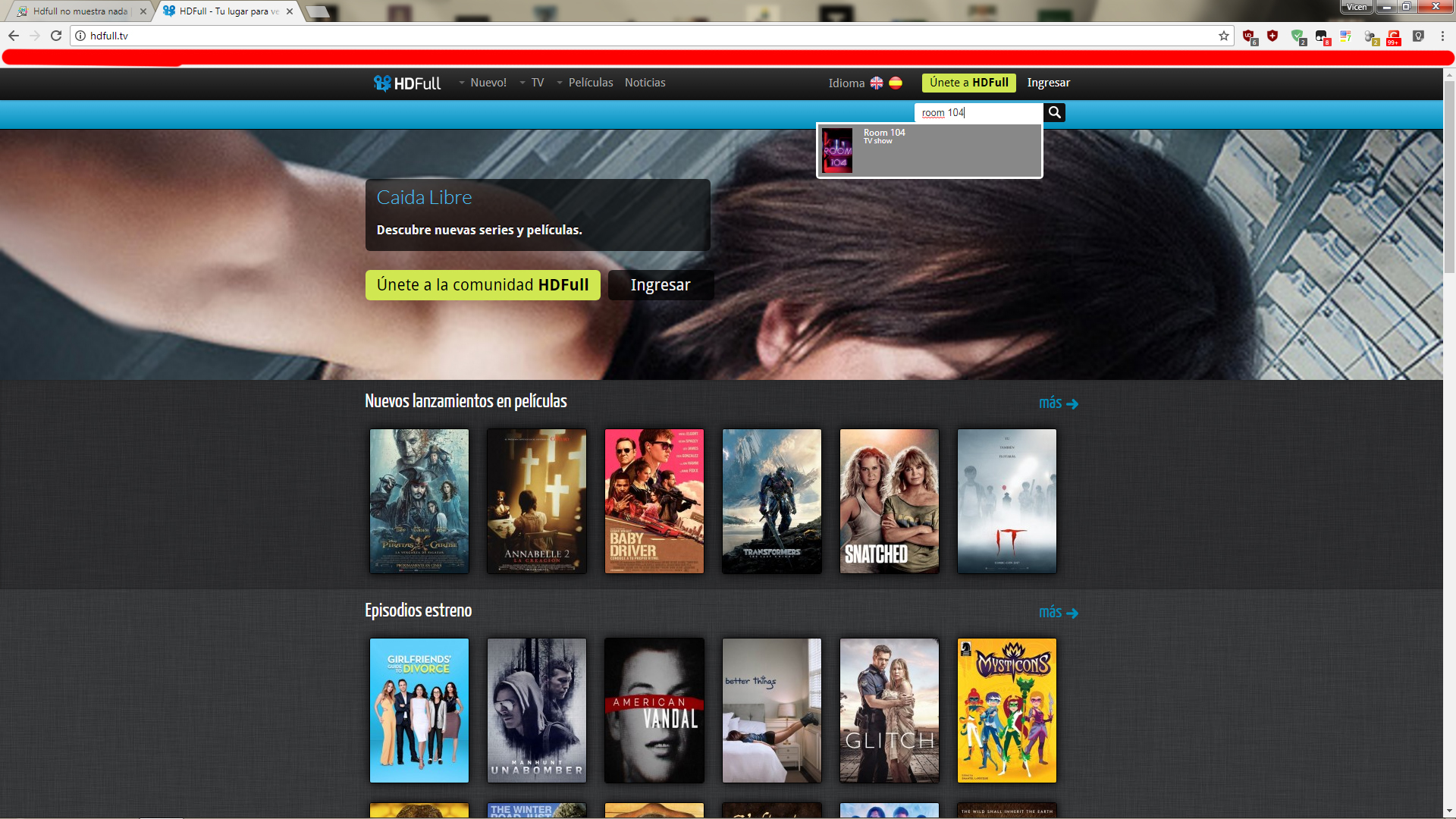
Task: Go back in browser history
Action: (x=14, y=36)
